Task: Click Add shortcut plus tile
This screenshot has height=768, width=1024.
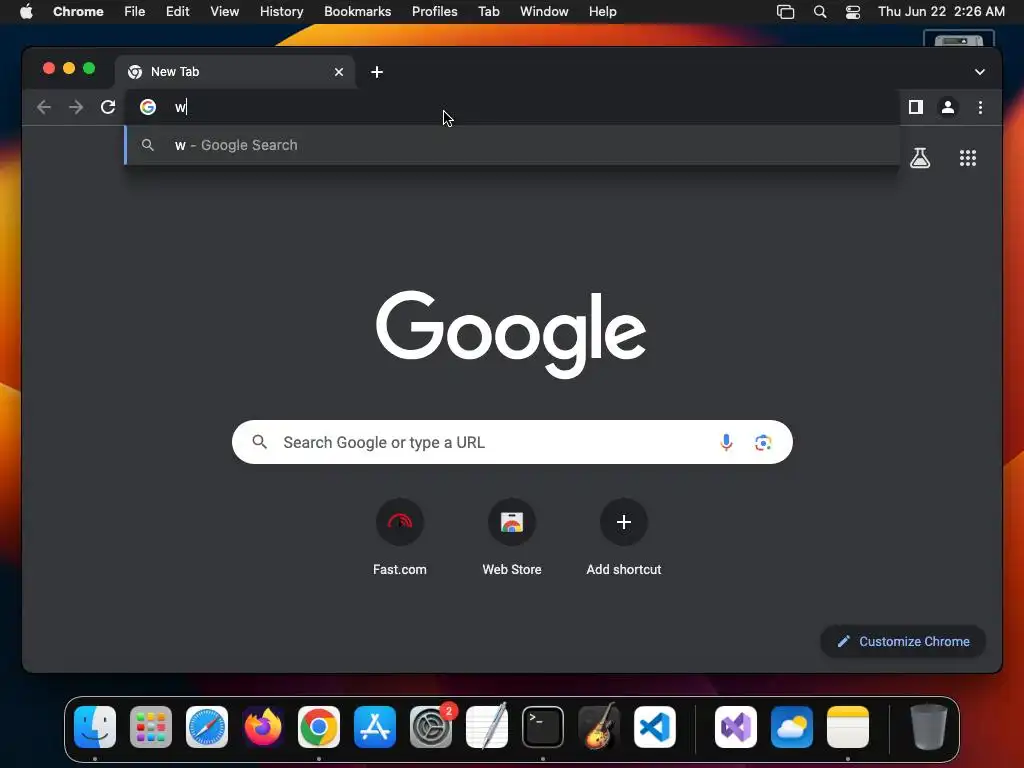Action: 624,537
